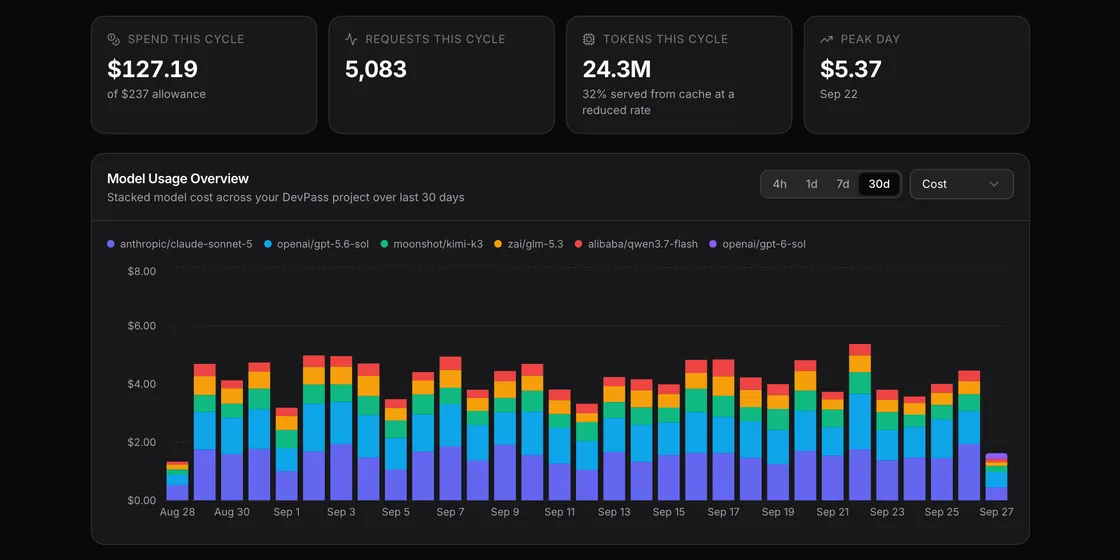Image resolution: width=1120 pixels, height=560 pixels.
Task: Toggle the openai/gpt-5.6-sol legend entry
Action: click(316, 244)
